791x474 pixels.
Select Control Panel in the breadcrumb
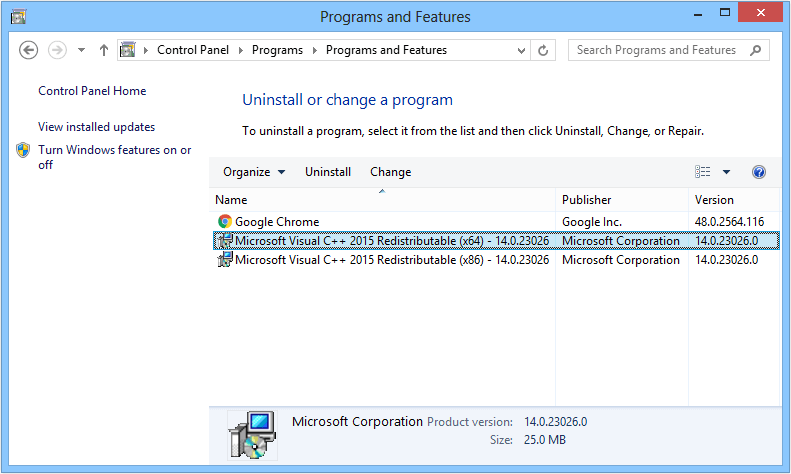click(193, 50)
